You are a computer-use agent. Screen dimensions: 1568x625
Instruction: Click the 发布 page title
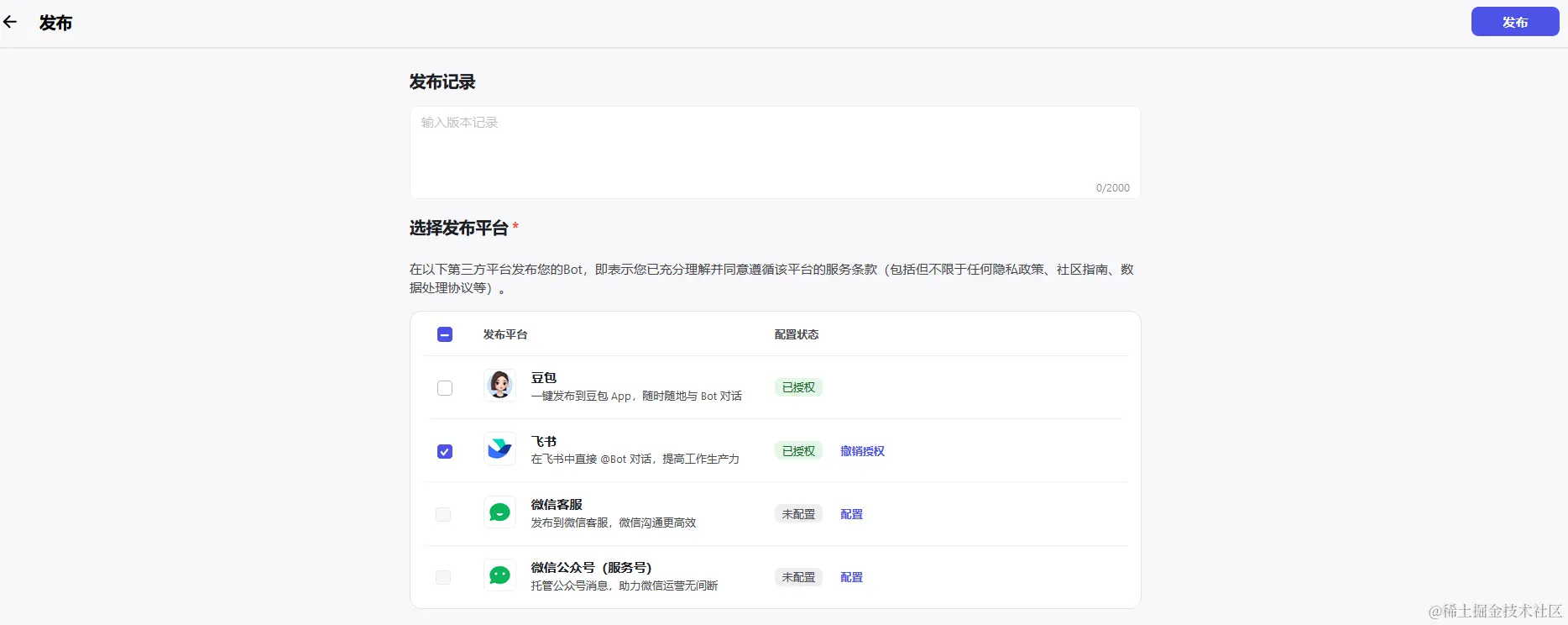[55, 23]
